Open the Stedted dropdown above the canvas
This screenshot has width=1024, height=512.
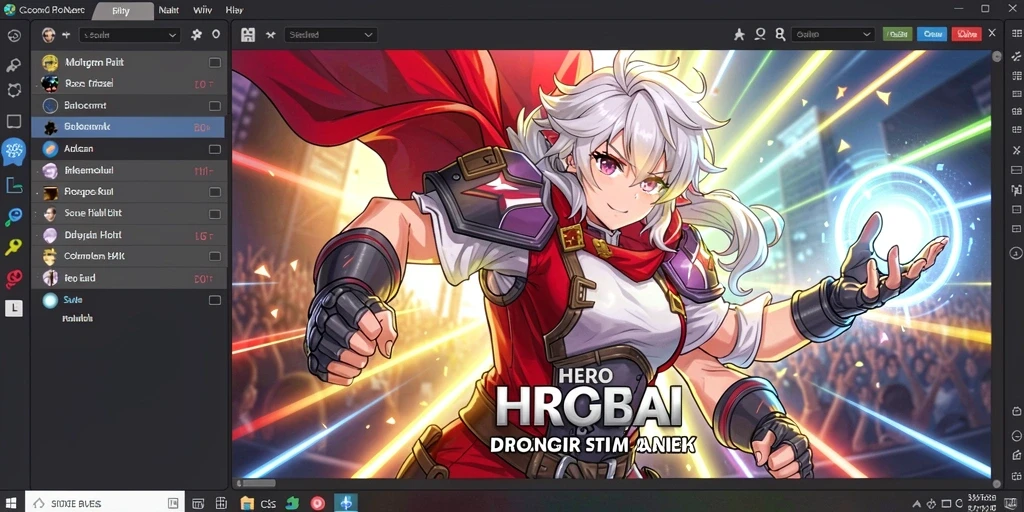click(x=330, y=35)
